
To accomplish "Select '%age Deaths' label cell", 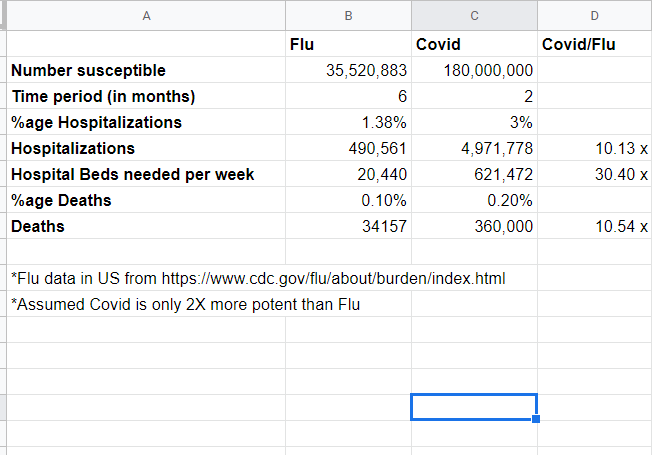I will 146,200.
